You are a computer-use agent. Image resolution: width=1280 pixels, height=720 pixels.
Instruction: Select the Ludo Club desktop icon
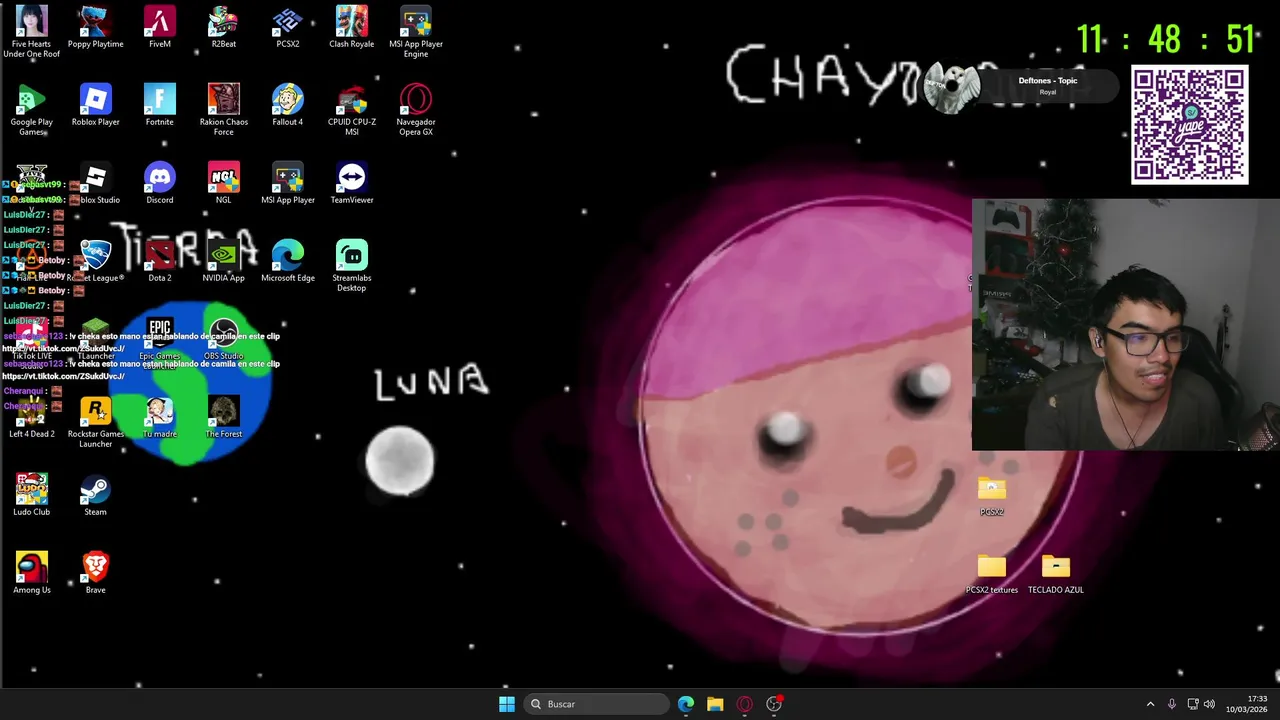pos(32,495)
